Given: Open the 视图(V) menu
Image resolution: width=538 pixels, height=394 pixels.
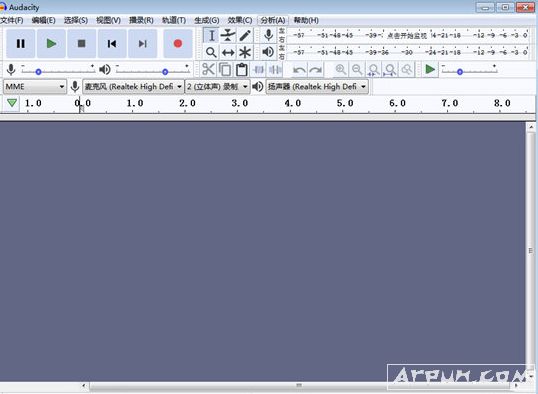Looking at the screenshot, I should [x=108, y=21].
